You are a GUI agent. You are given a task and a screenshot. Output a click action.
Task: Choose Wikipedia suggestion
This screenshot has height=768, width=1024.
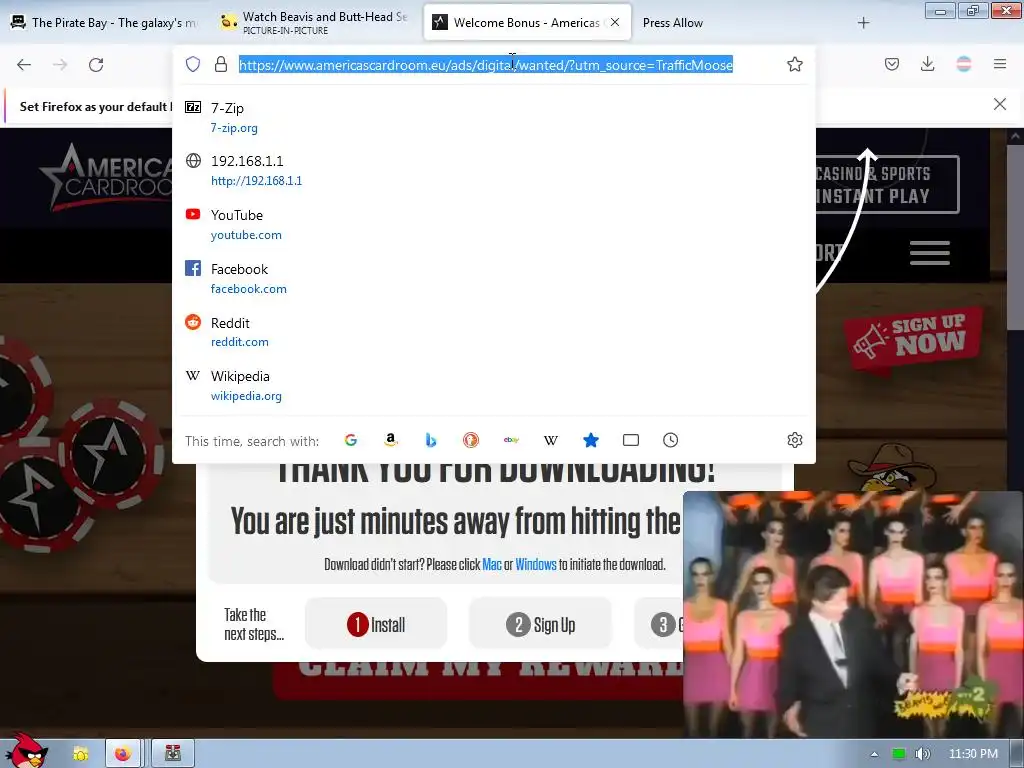(x=494, y=386)
